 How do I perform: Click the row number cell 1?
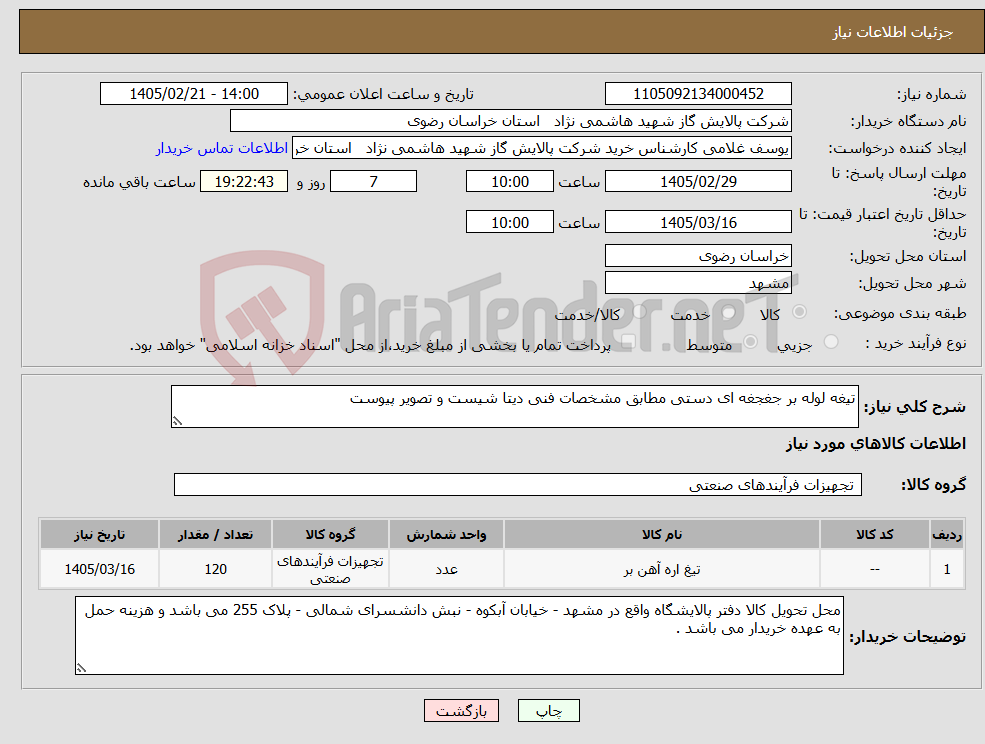947,569
